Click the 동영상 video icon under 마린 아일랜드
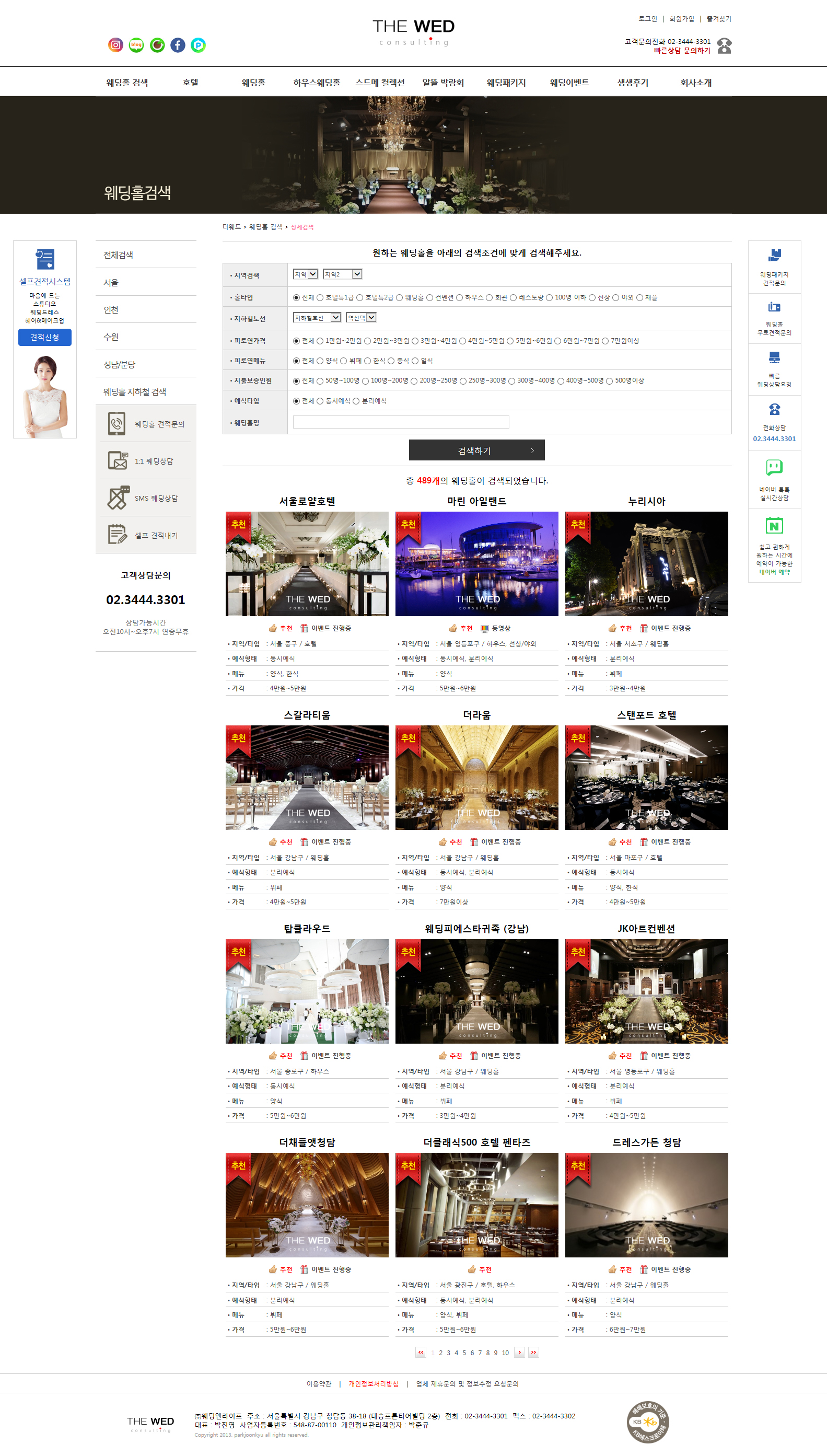Image resolution: width=827 pixels, height=1456 pixels. [x=484, y=628]
